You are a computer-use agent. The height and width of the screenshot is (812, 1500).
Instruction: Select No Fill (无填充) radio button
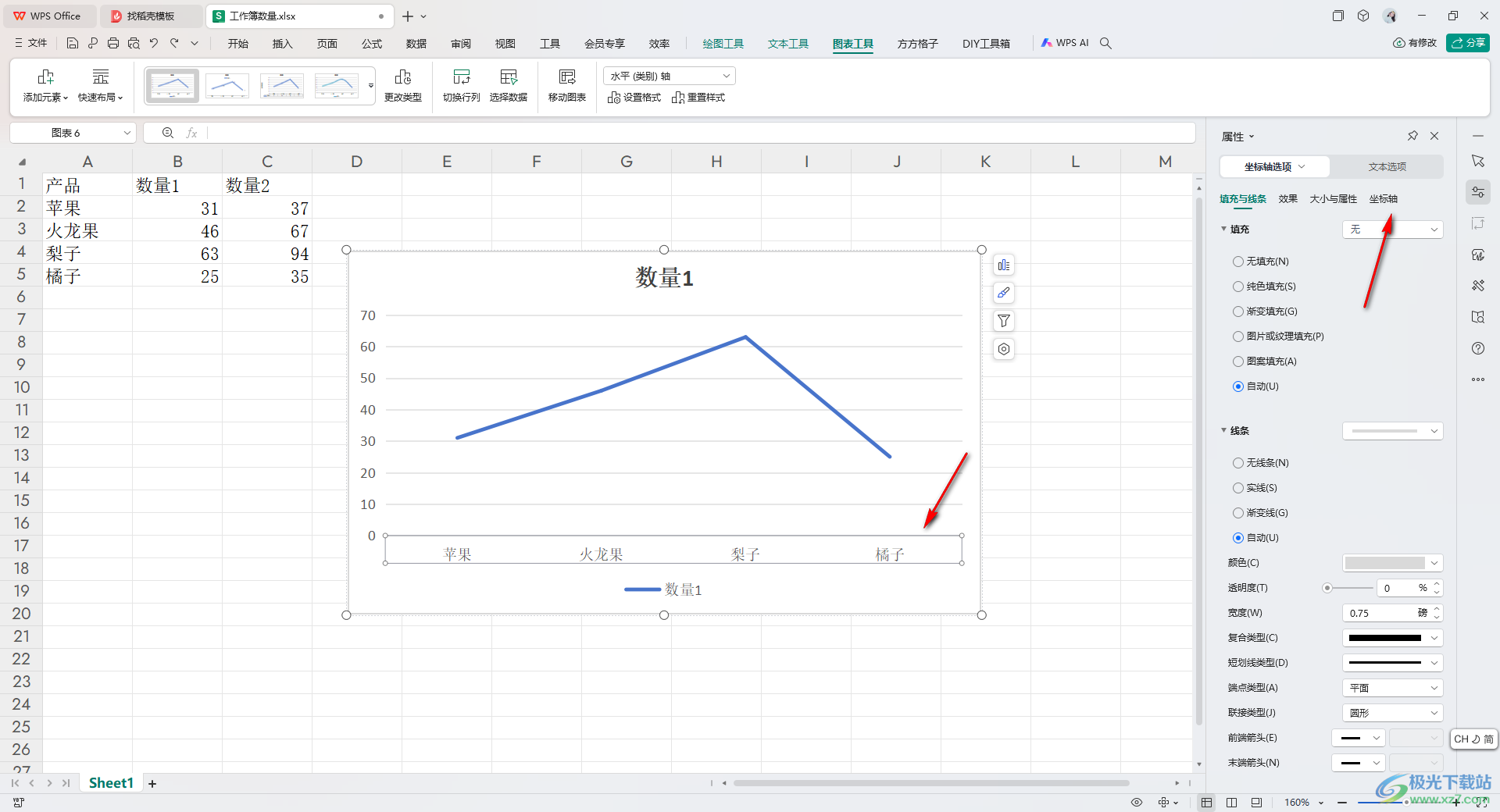click(1238, 262)
